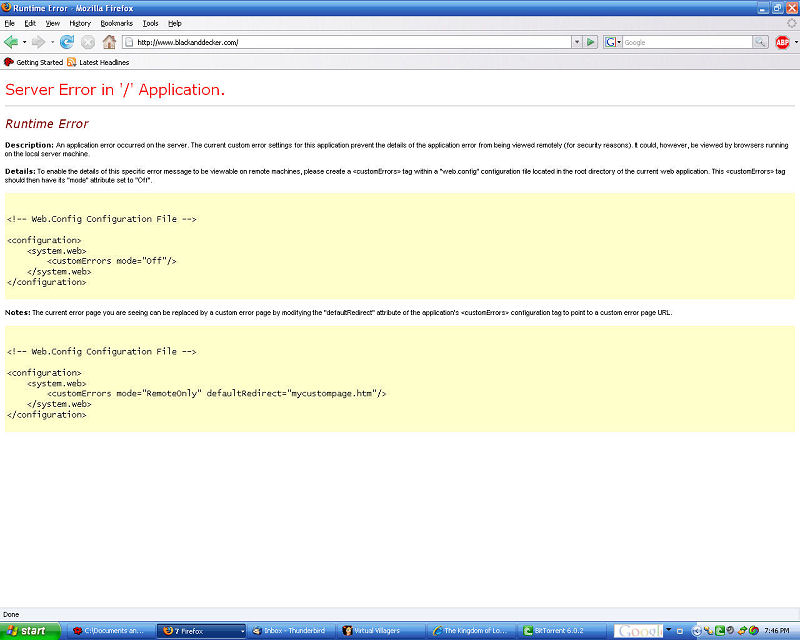Click inside the URL address field
Screen dimensions: 800x640
tap(350, 42)
